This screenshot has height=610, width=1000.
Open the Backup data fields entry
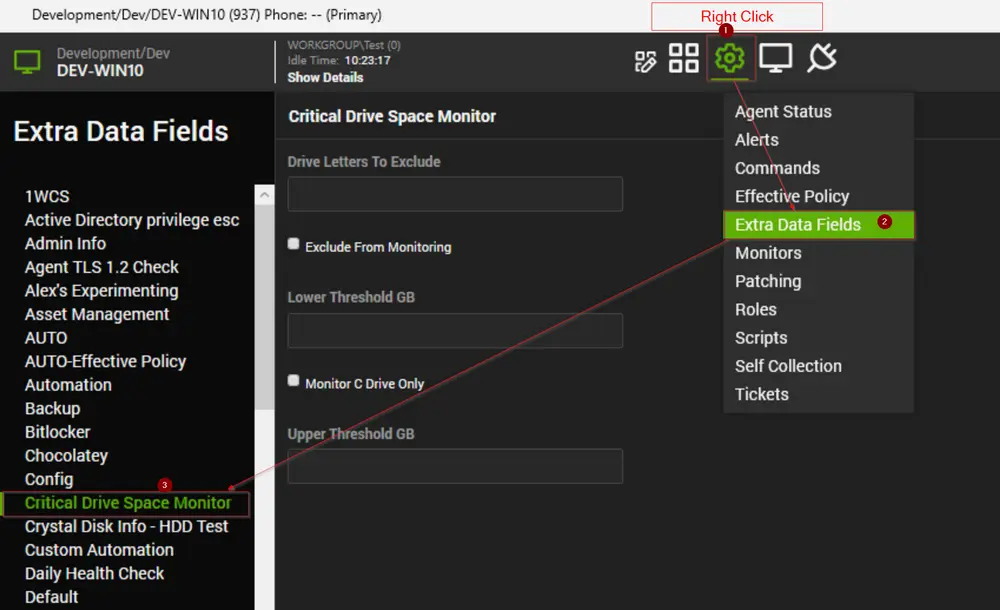coord(52,409)
